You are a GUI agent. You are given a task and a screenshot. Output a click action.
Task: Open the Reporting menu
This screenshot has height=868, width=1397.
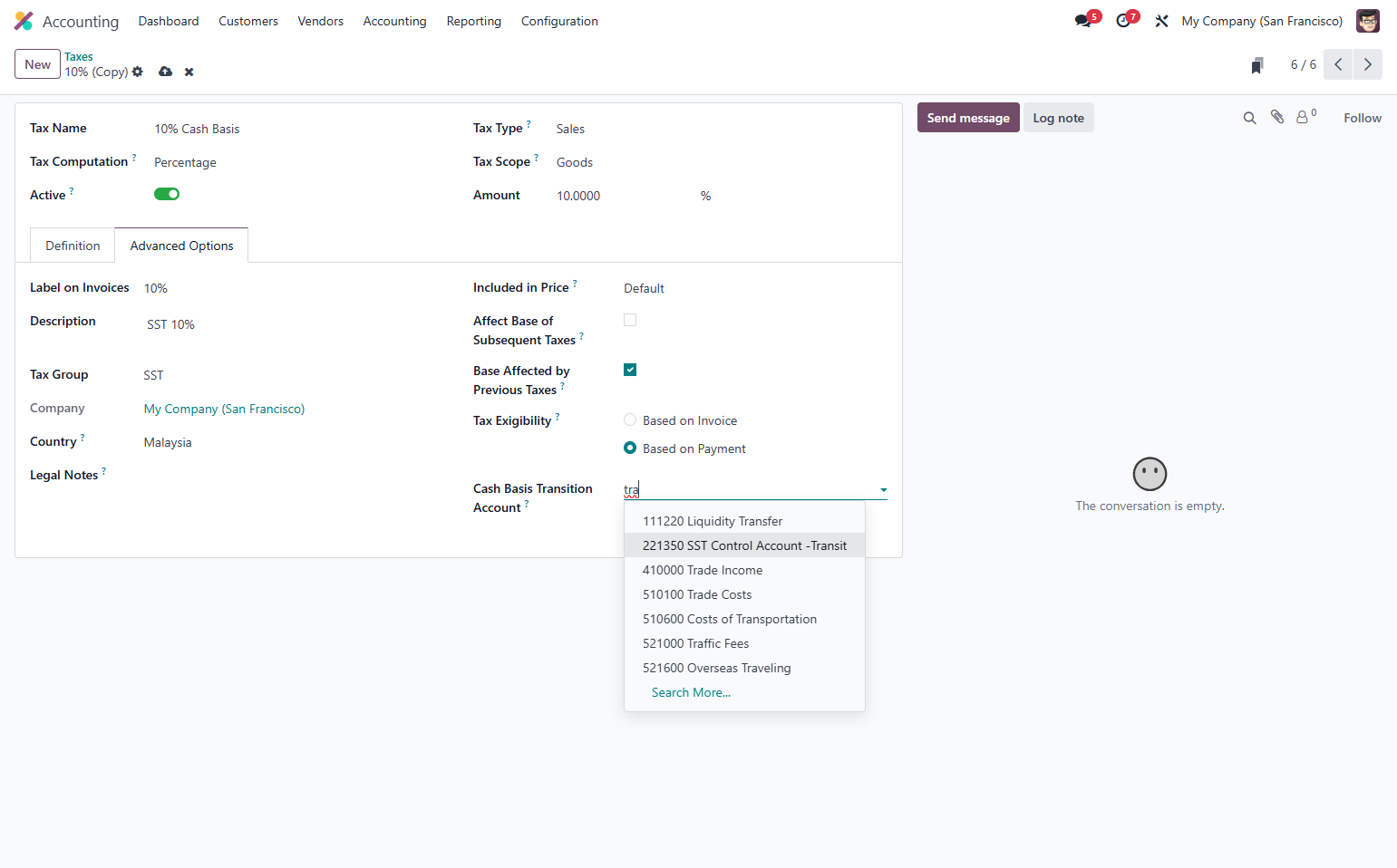click(474, 21)
